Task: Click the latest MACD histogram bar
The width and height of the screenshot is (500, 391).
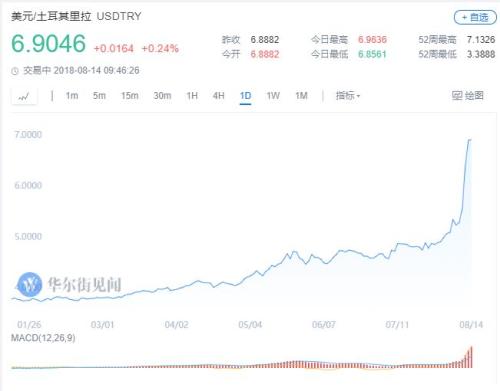Action: click(x=471, y=357)
